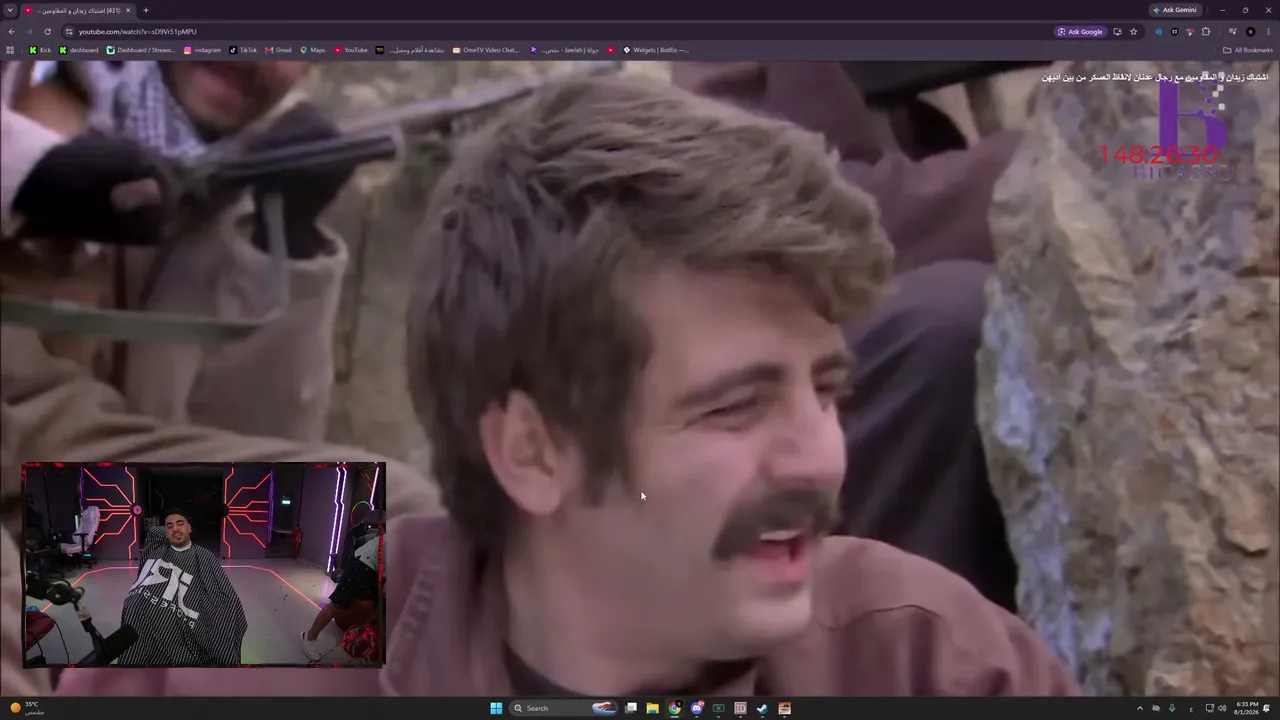Open the All Bookmarks folder
This screenshot has width=1280, height=720.
pyautogui.click(x=1247, y=50)
